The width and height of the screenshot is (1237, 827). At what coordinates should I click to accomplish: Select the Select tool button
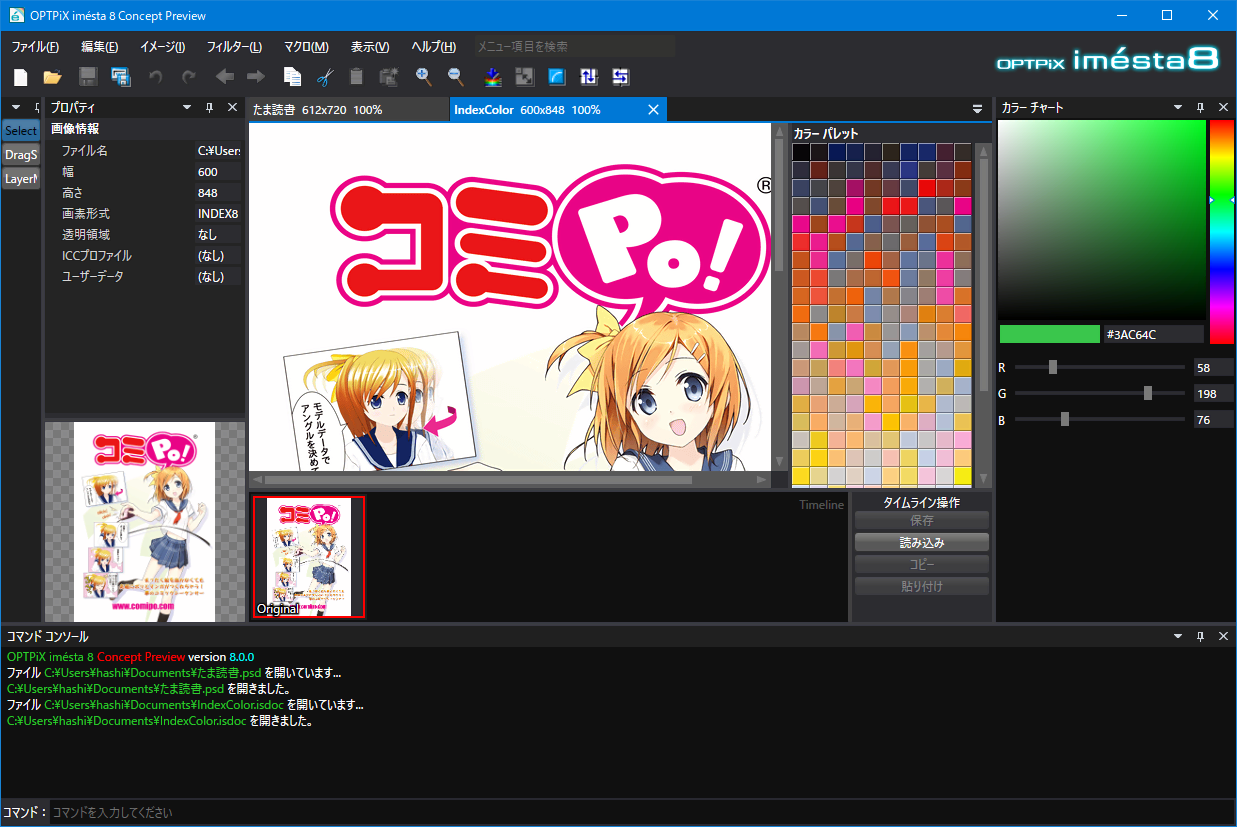(21, 131)
